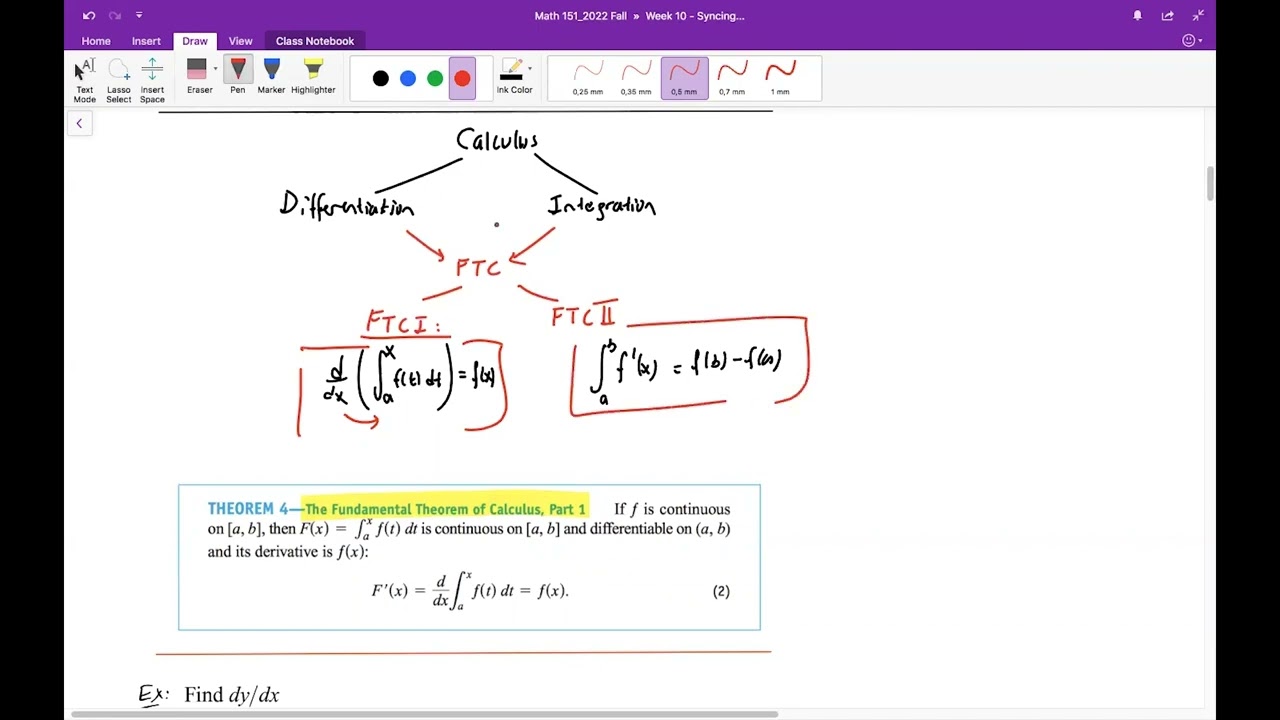Expand dropdown arrow beside smiley face
The width and height of the screenshot is (1280, 720).
(1200, 41)
